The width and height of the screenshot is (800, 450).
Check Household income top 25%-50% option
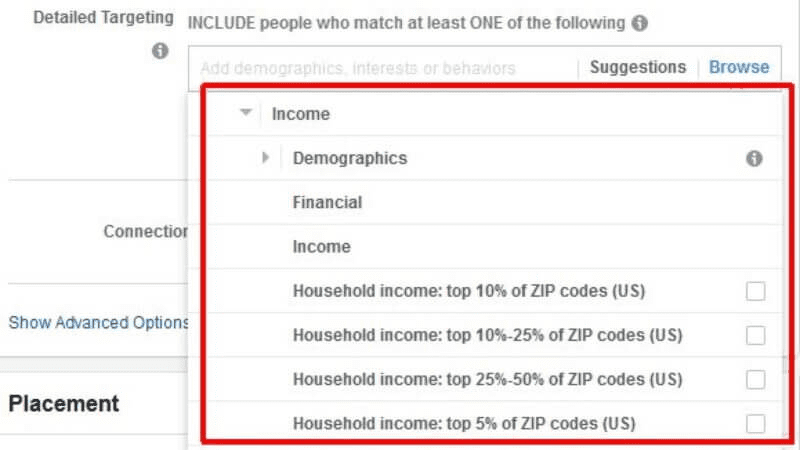[755, 379]
